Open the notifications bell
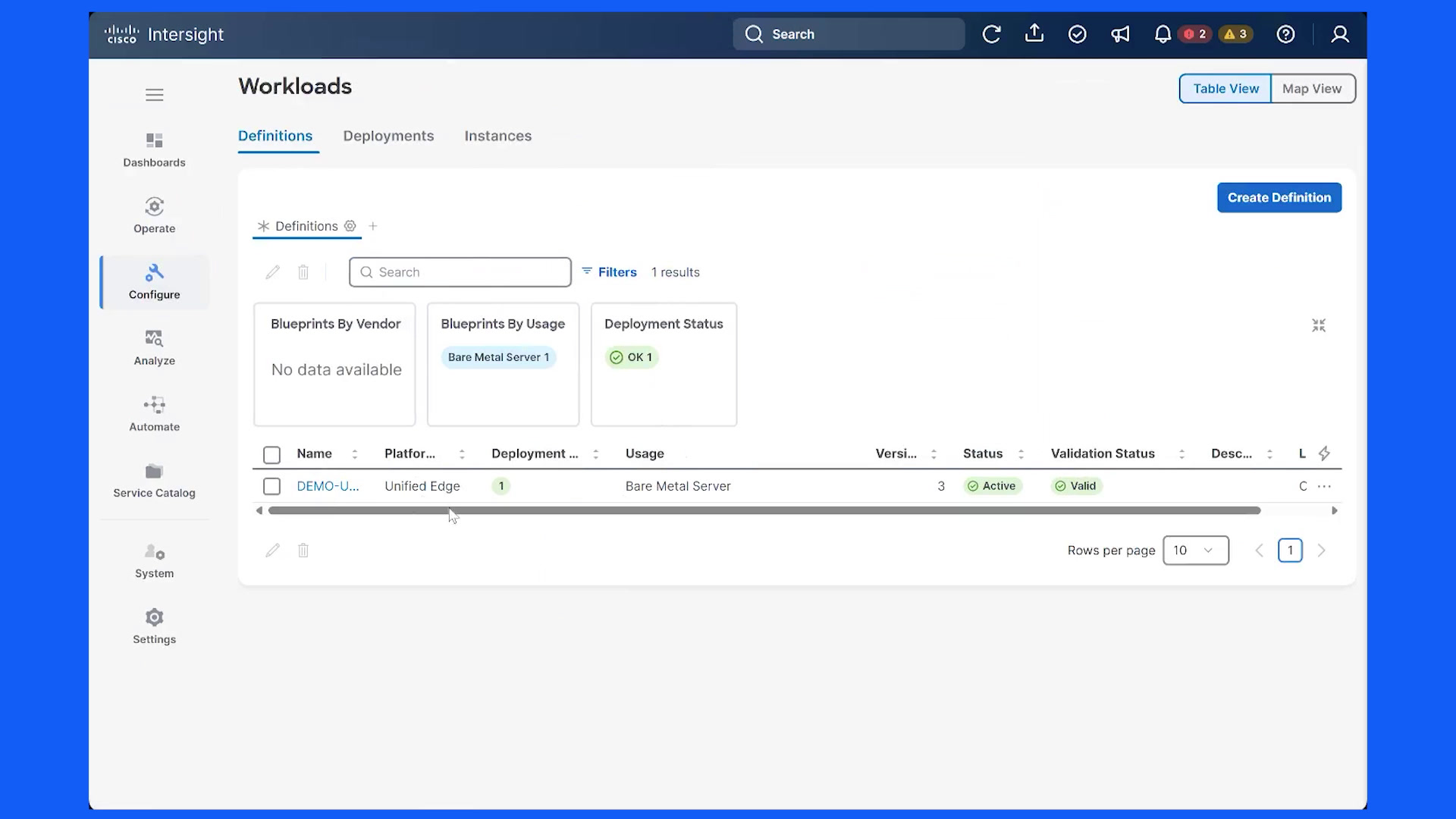 (x=1163, y=34)
